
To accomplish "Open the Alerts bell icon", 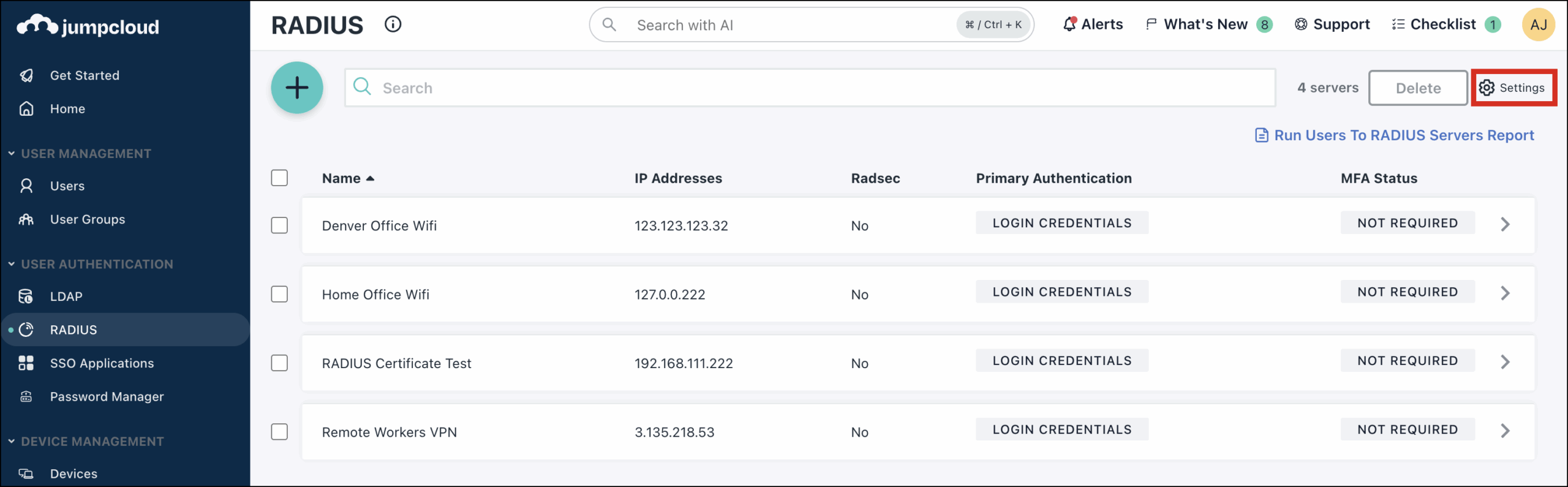I will pos(1069,25).
